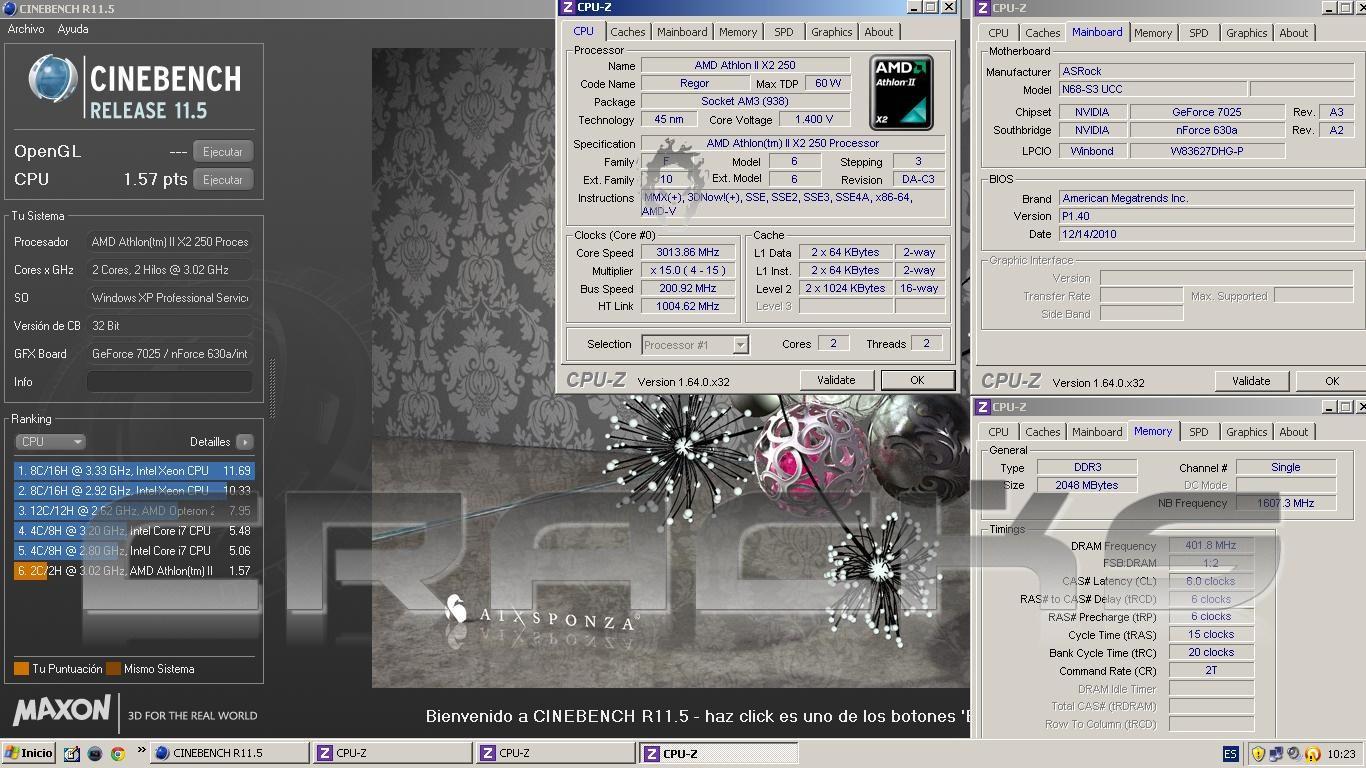Viewport: 1366px width, 768px height.
Task: Run the CPU test with Ejecutar
Action: (223, 180)
